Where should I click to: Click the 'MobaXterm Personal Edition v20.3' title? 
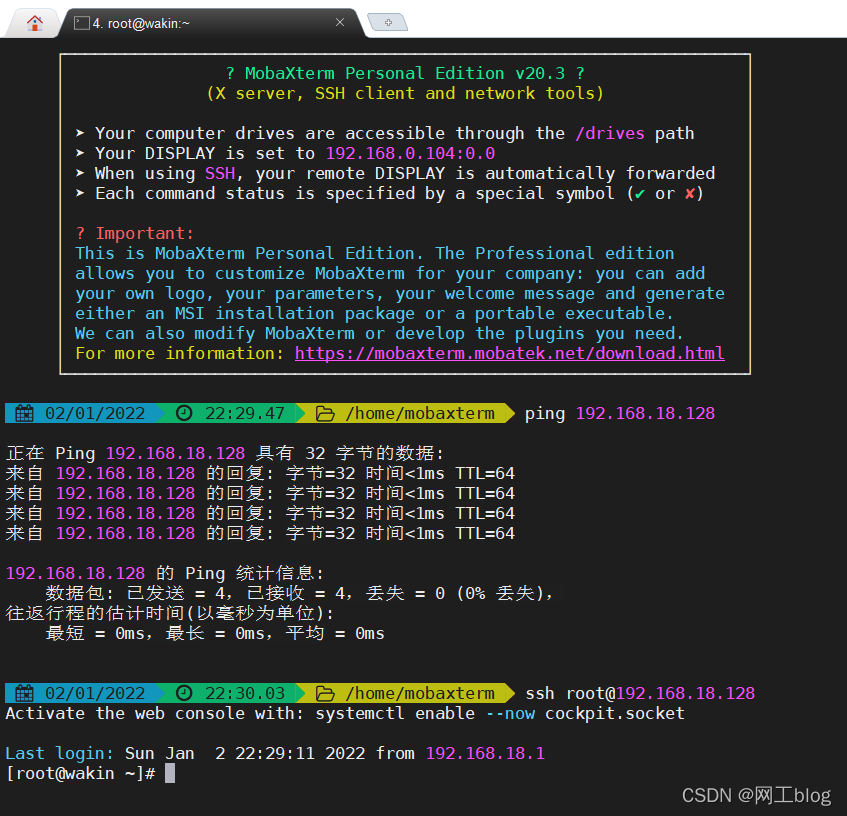405,73
